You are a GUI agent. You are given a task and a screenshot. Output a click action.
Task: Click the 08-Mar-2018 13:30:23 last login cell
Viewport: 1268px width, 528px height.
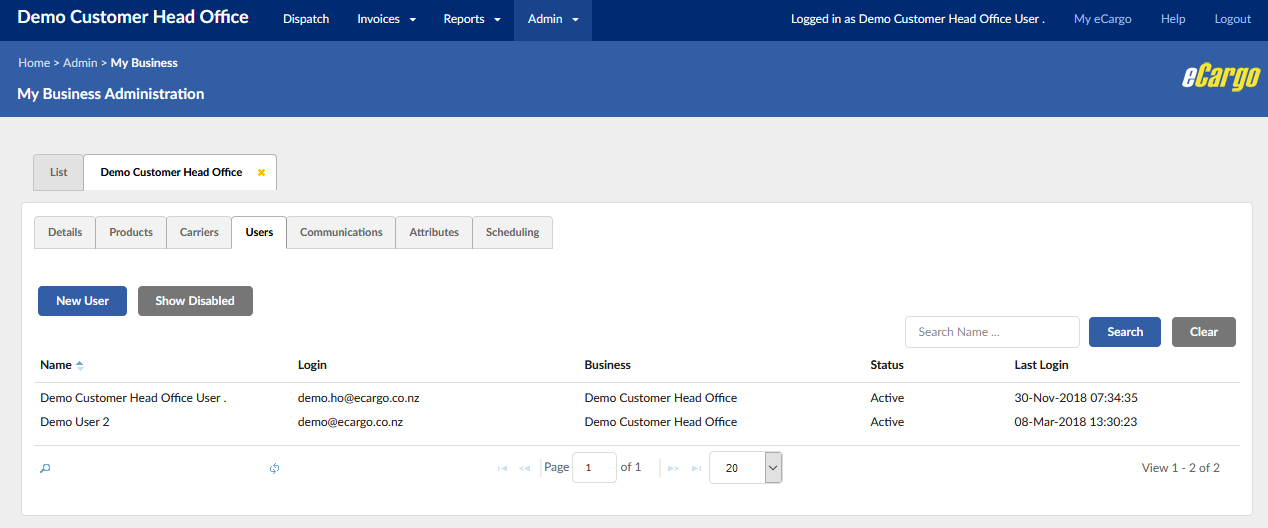[1076, 422]
